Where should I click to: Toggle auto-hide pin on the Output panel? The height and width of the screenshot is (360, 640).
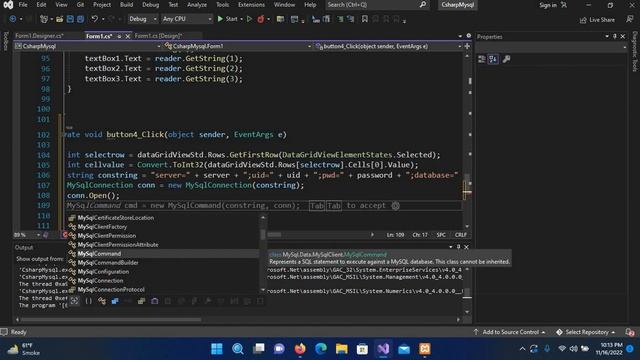coord(458,247)
